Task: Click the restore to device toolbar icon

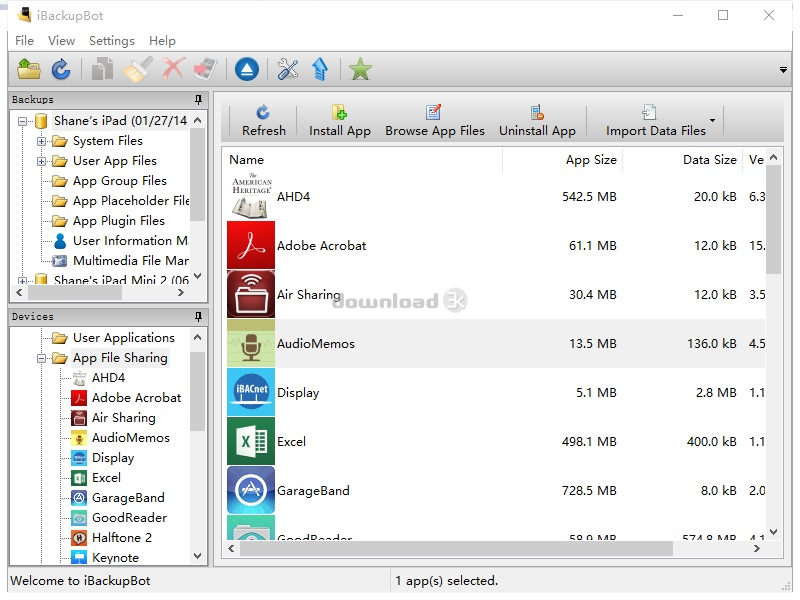Action: pos(206,69)
